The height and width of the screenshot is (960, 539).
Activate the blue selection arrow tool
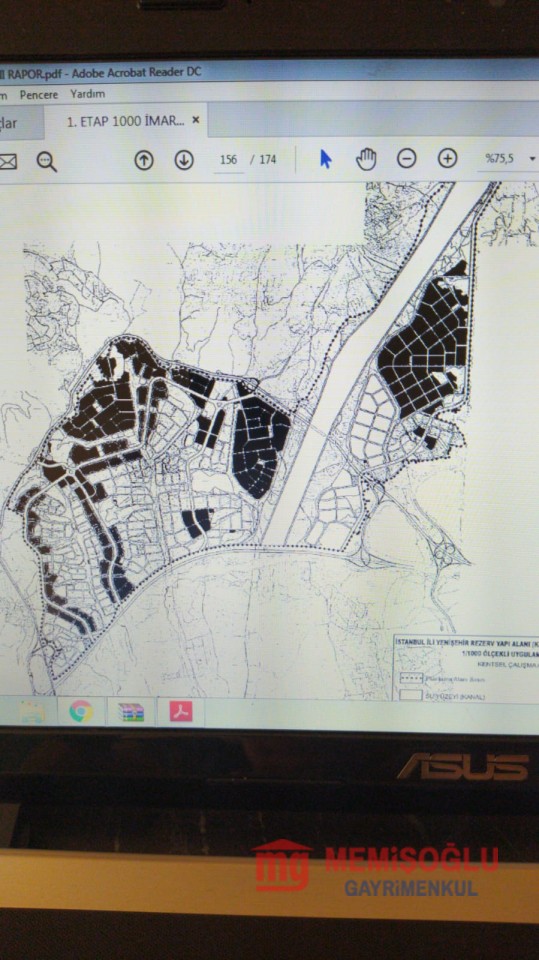tap(325, 159)
